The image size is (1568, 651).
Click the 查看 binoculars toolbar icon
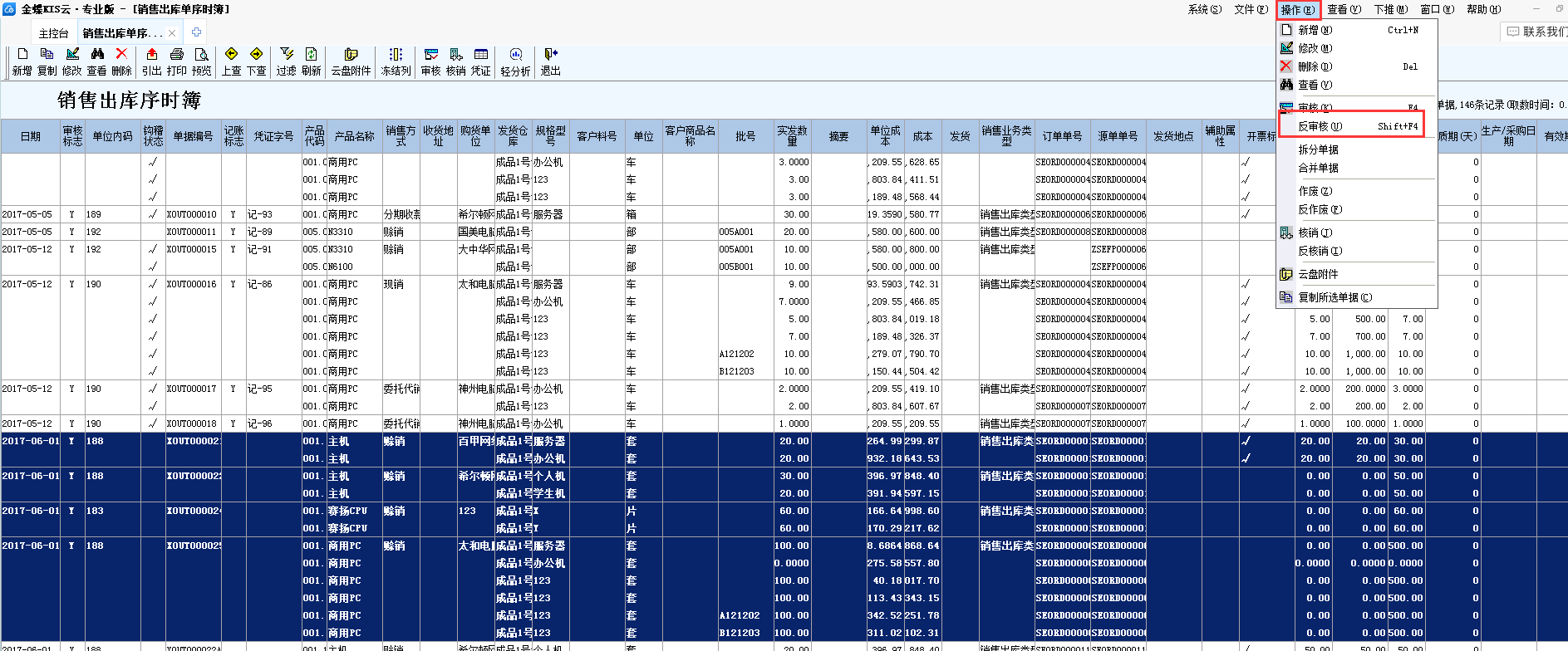96,61
